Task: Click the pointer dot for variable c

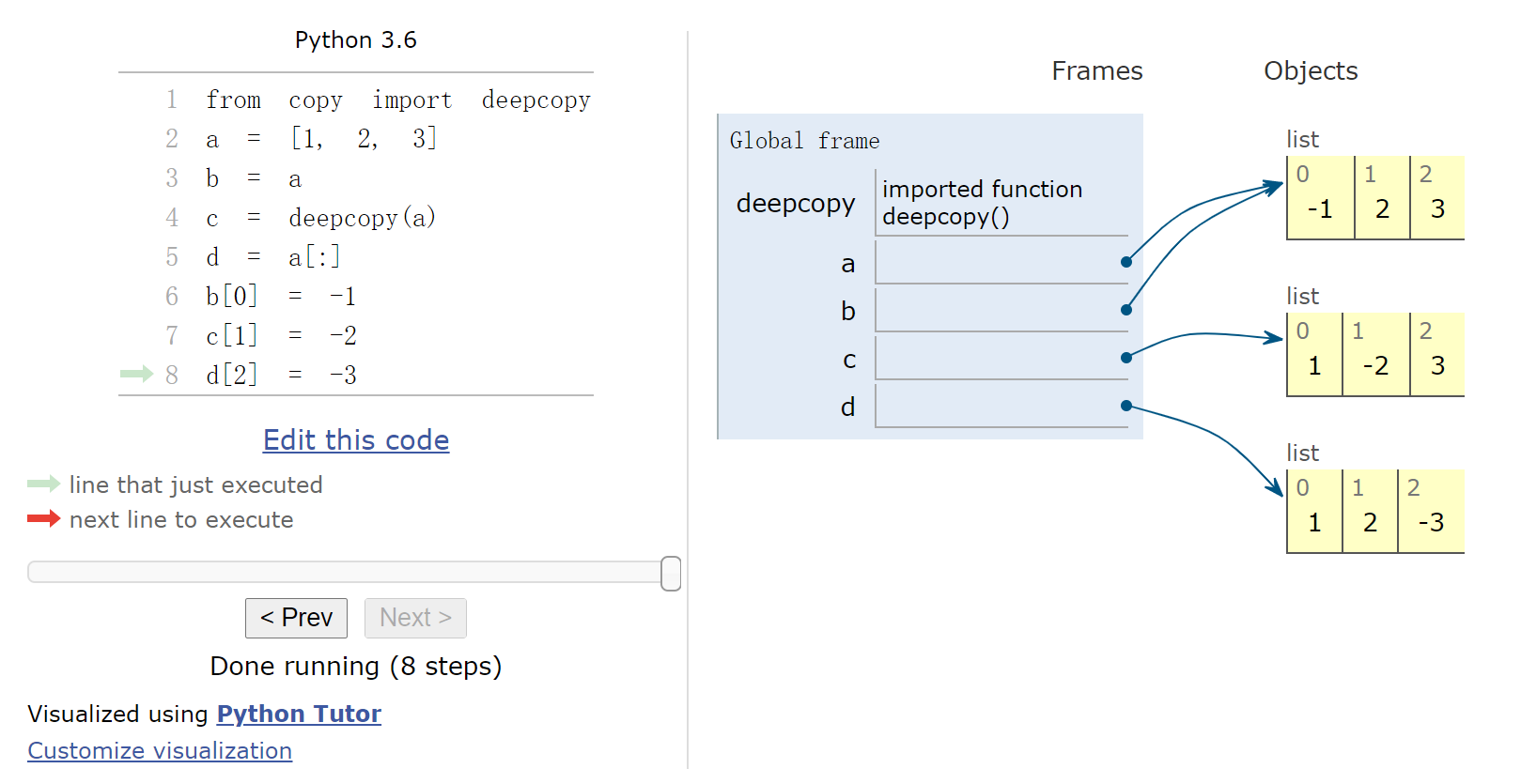Action: pyautogui.click(x=1125, y=358)
